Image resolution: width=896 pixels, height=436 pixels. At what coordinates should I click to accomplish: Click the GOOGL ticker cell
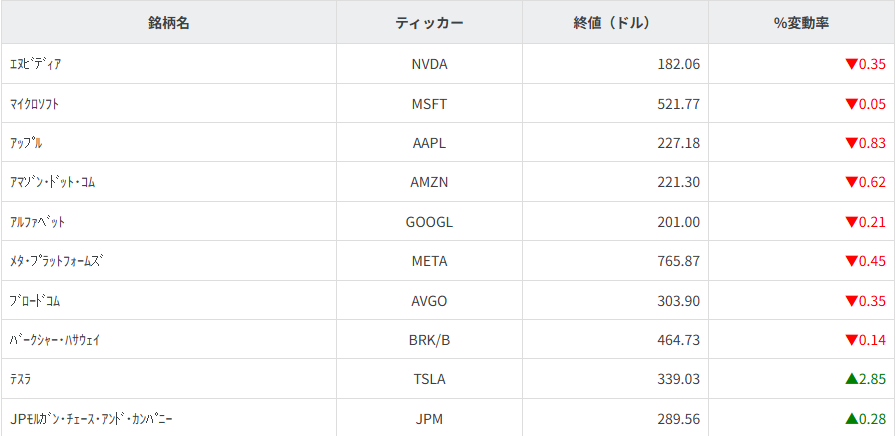click(430, 222)
